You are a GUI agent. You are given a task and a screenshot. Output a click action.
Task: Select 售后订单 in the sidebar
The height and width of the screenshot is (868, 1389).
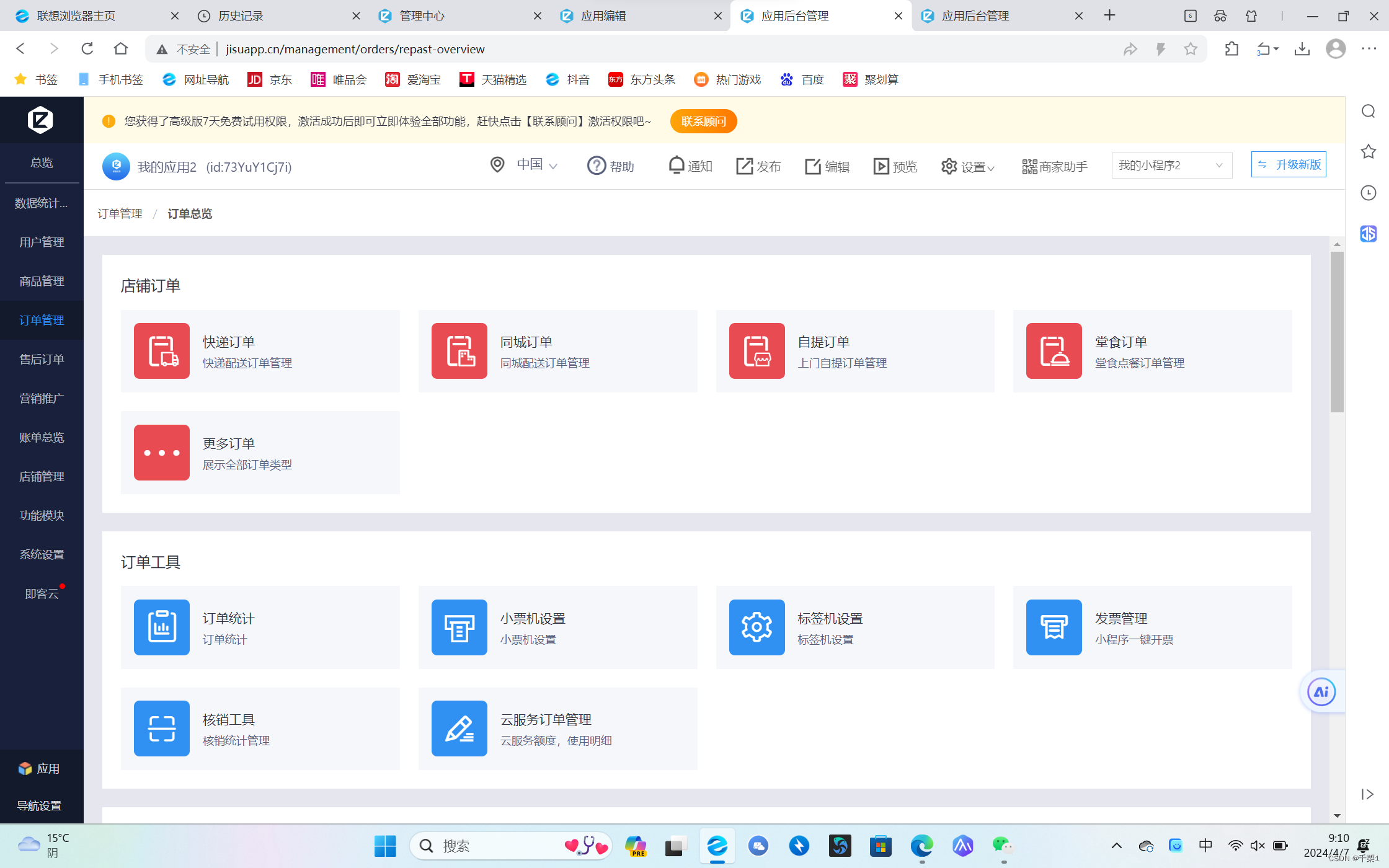(x=42, y=359)
